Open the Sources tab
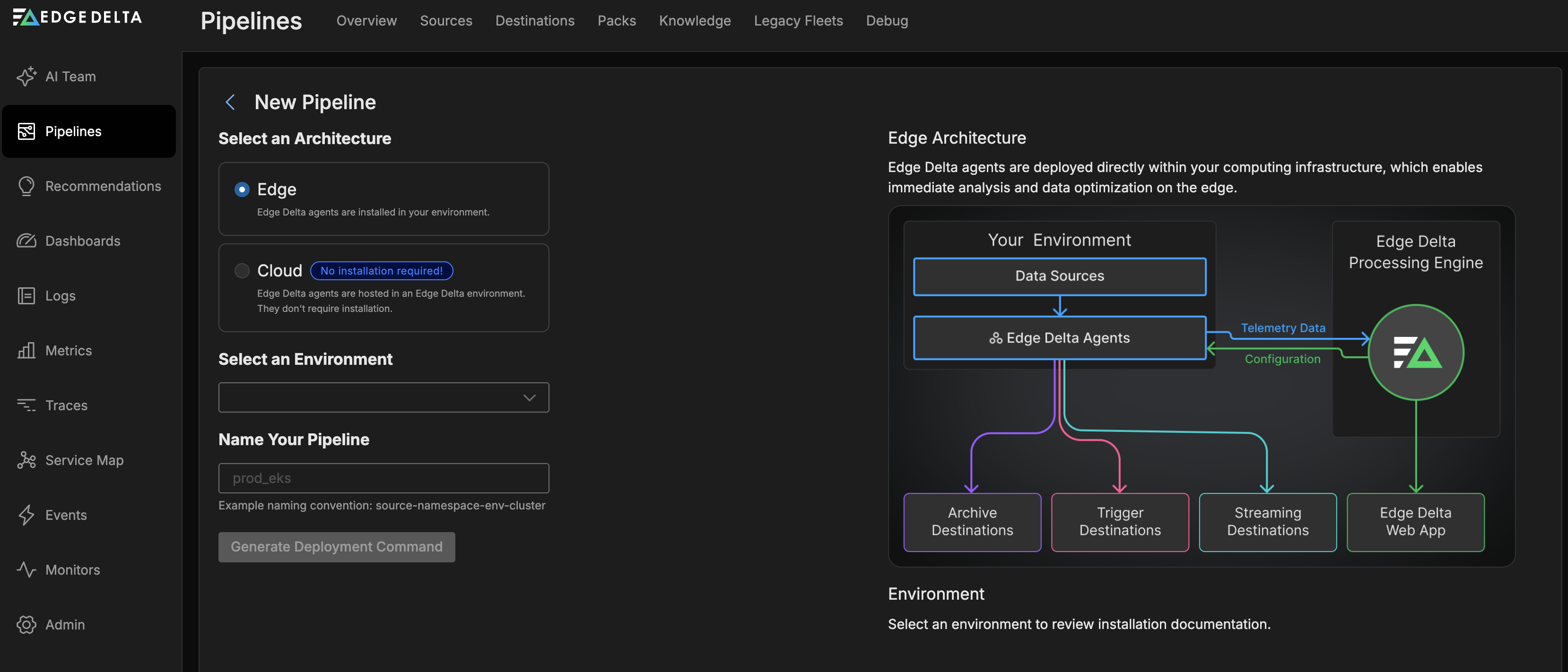The height and width of the screenshot is (672, 1568). click(445, 21)
